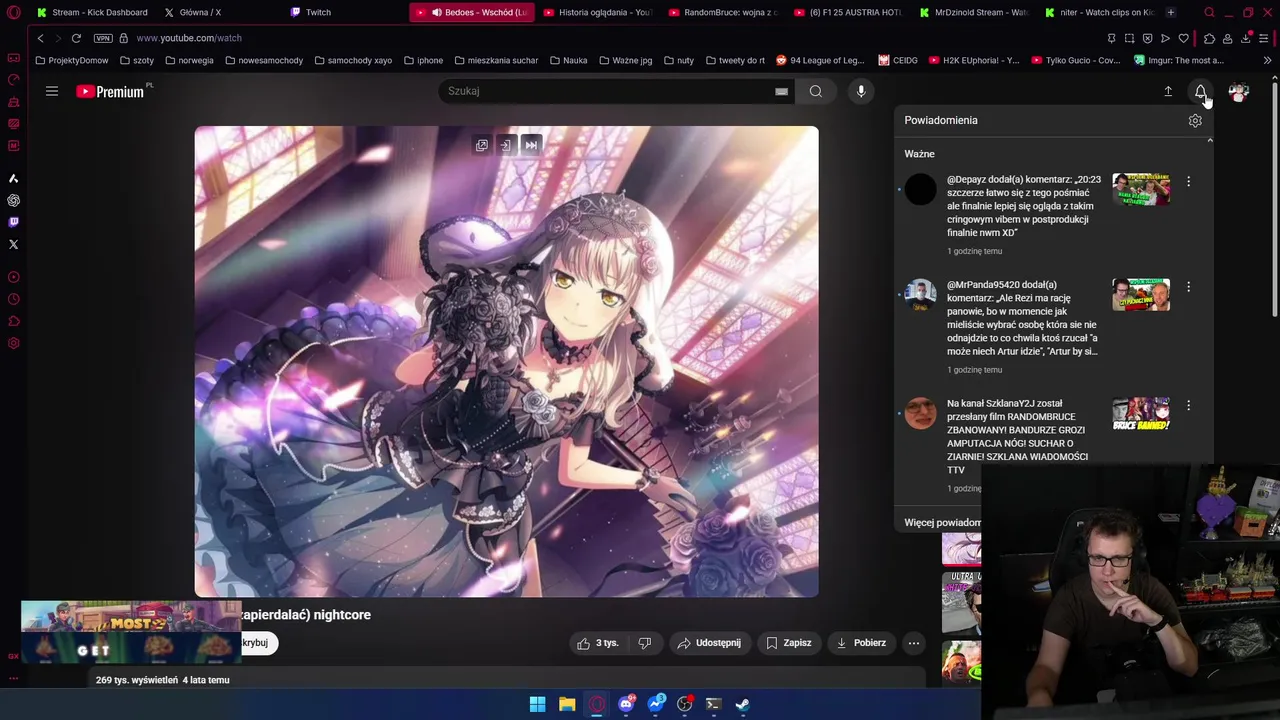Open the YouTube account avatar menu
This screenshot has width=1280, height=720.
tap(1239, 91)
